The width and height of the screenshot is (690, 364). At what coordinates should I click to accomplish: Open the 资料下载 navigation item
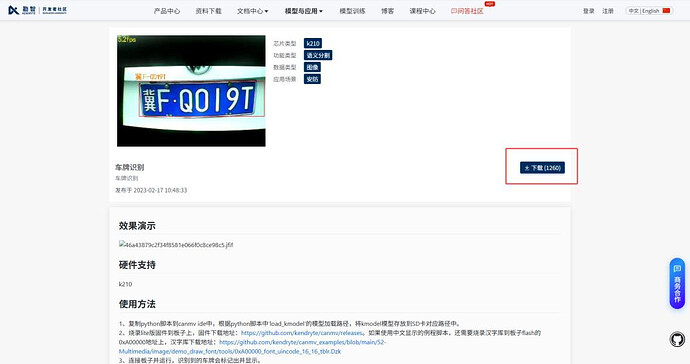(x=209, y=11)
